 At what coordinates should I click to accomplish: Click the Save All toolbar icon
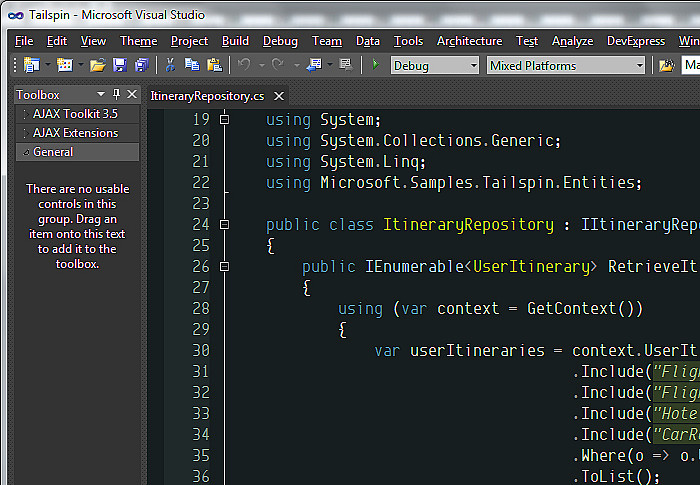(x=141, y=65)
